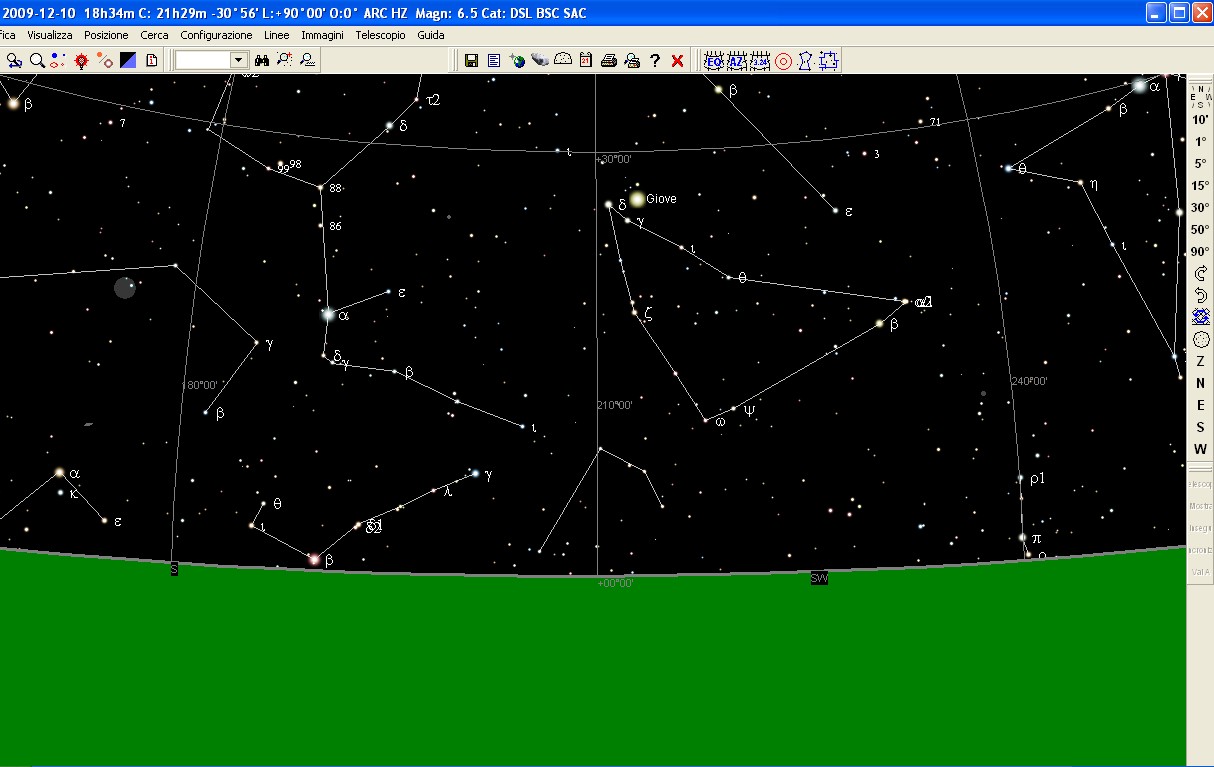This screenshot has height=767, width=1214.
Task: Click the printer icon
Action: [x=609, y=61]
